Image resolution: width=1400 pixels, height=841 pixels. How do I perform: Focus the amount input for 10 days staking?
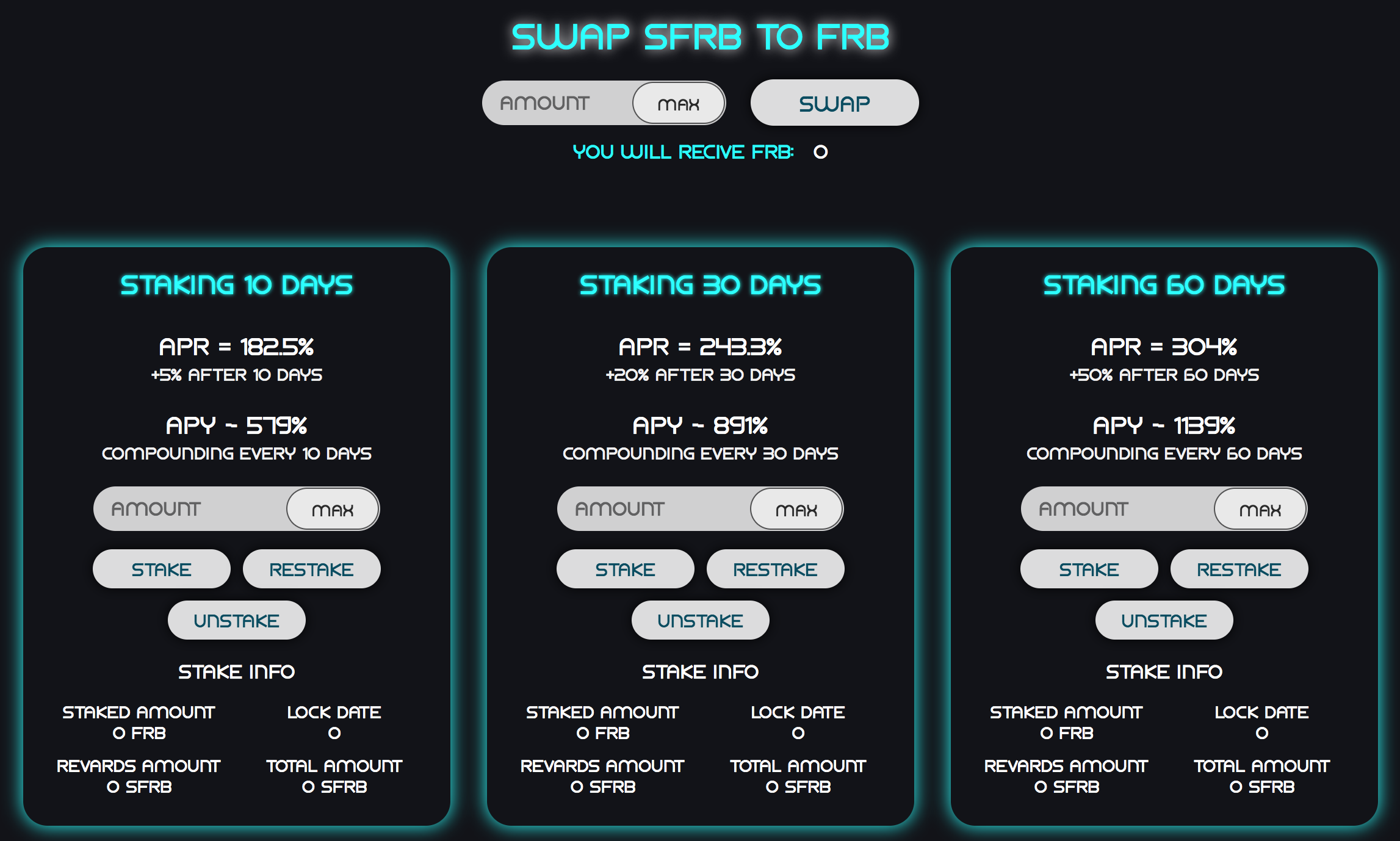(x=189, y=508)
